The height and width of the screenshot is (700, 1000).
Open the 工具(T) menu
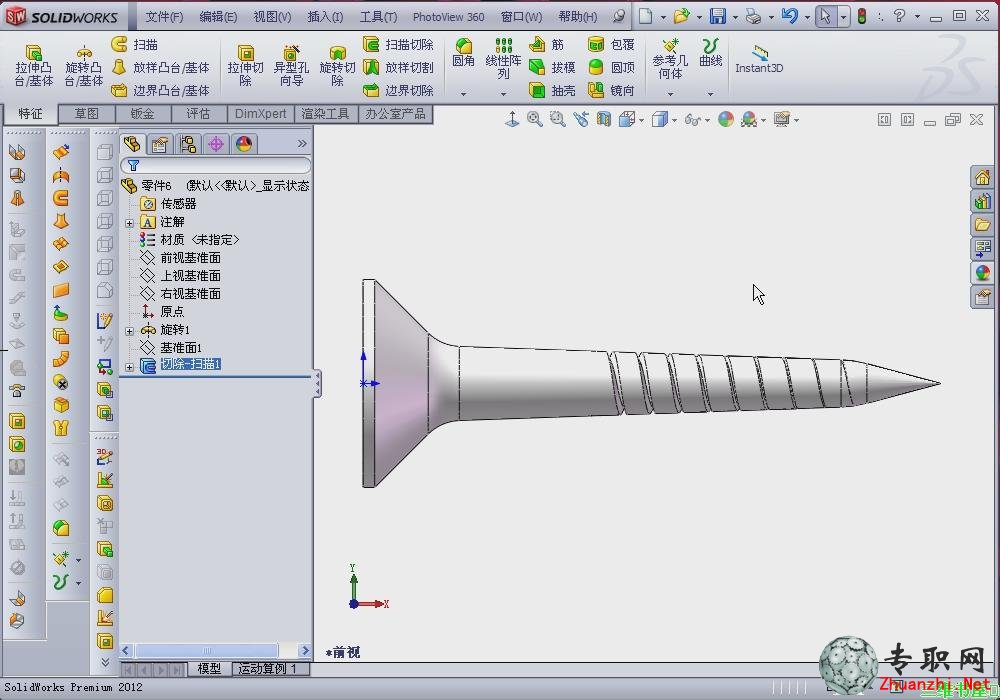[x=378, y=17]
